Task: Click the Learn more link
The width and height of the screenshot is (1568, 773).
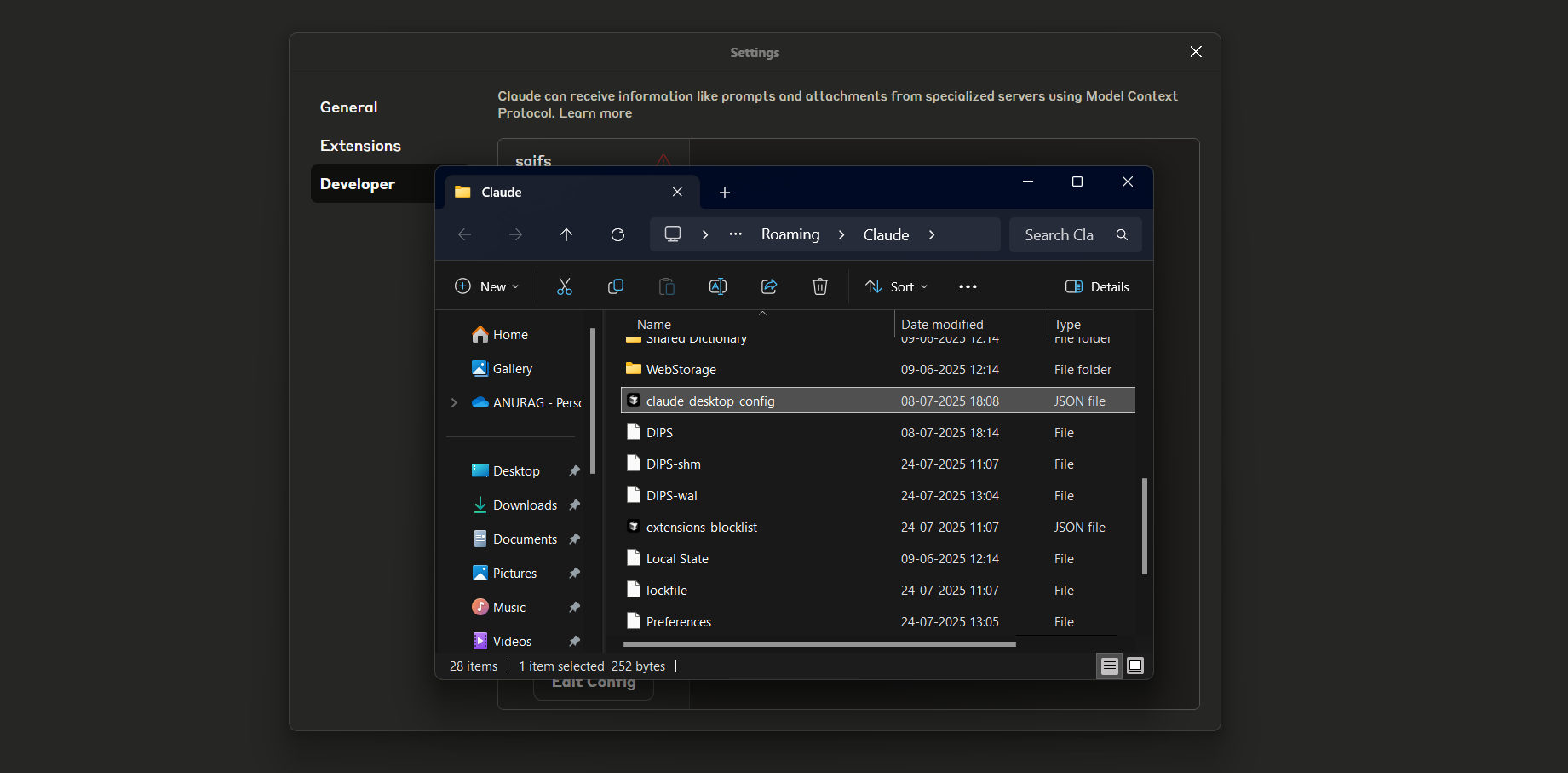Action: click(595, 113)
